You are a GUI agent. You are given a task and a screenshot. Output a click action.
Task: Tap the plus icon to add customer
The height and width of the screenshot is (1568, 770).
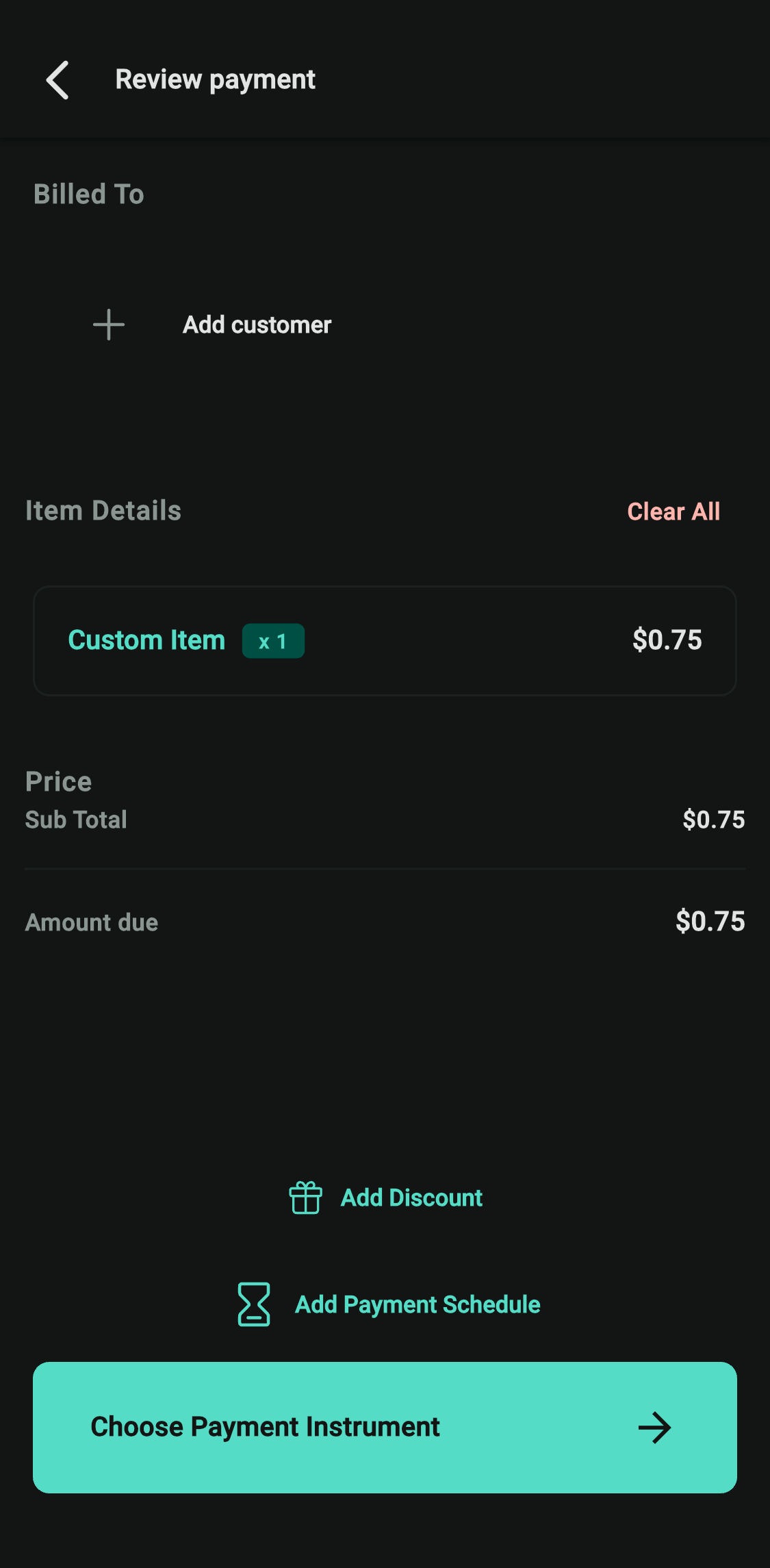coord(109,325)
